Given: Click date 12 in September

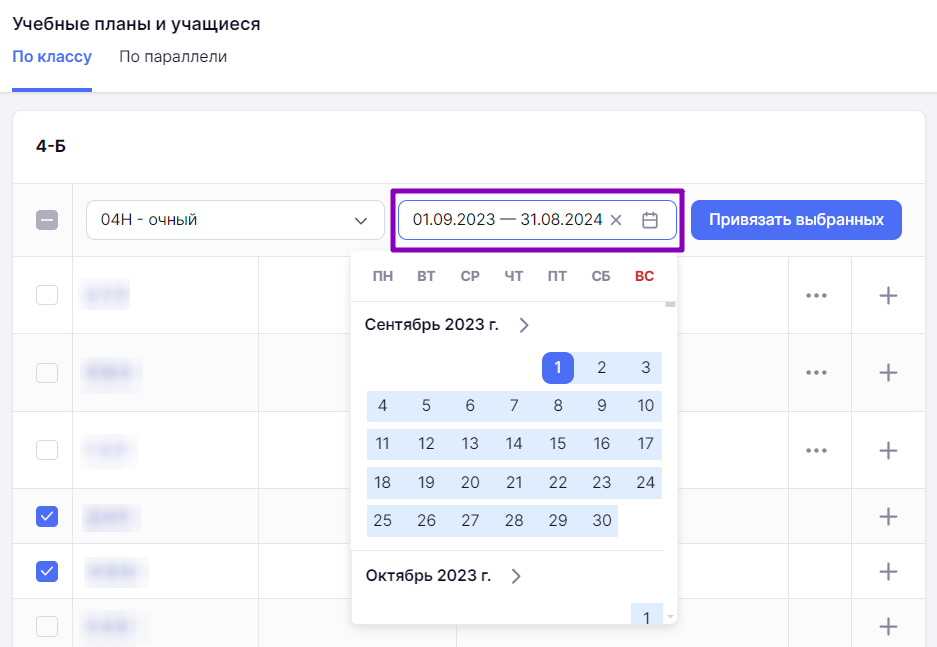Looking at the screenshot, I should click(426, 444).
